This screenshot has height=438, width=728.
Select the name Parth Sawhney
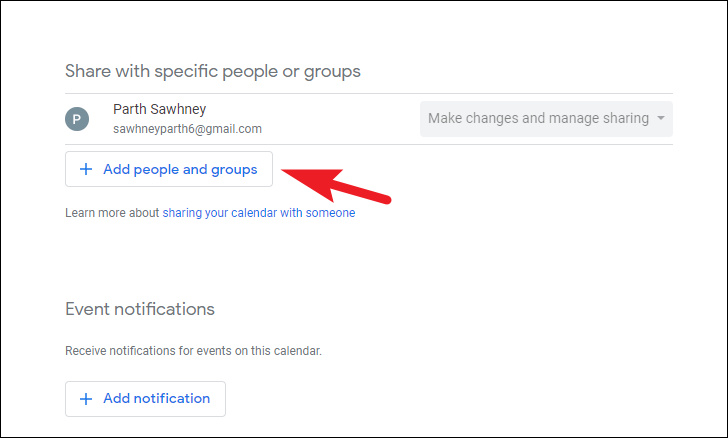[x=160, y=109]
